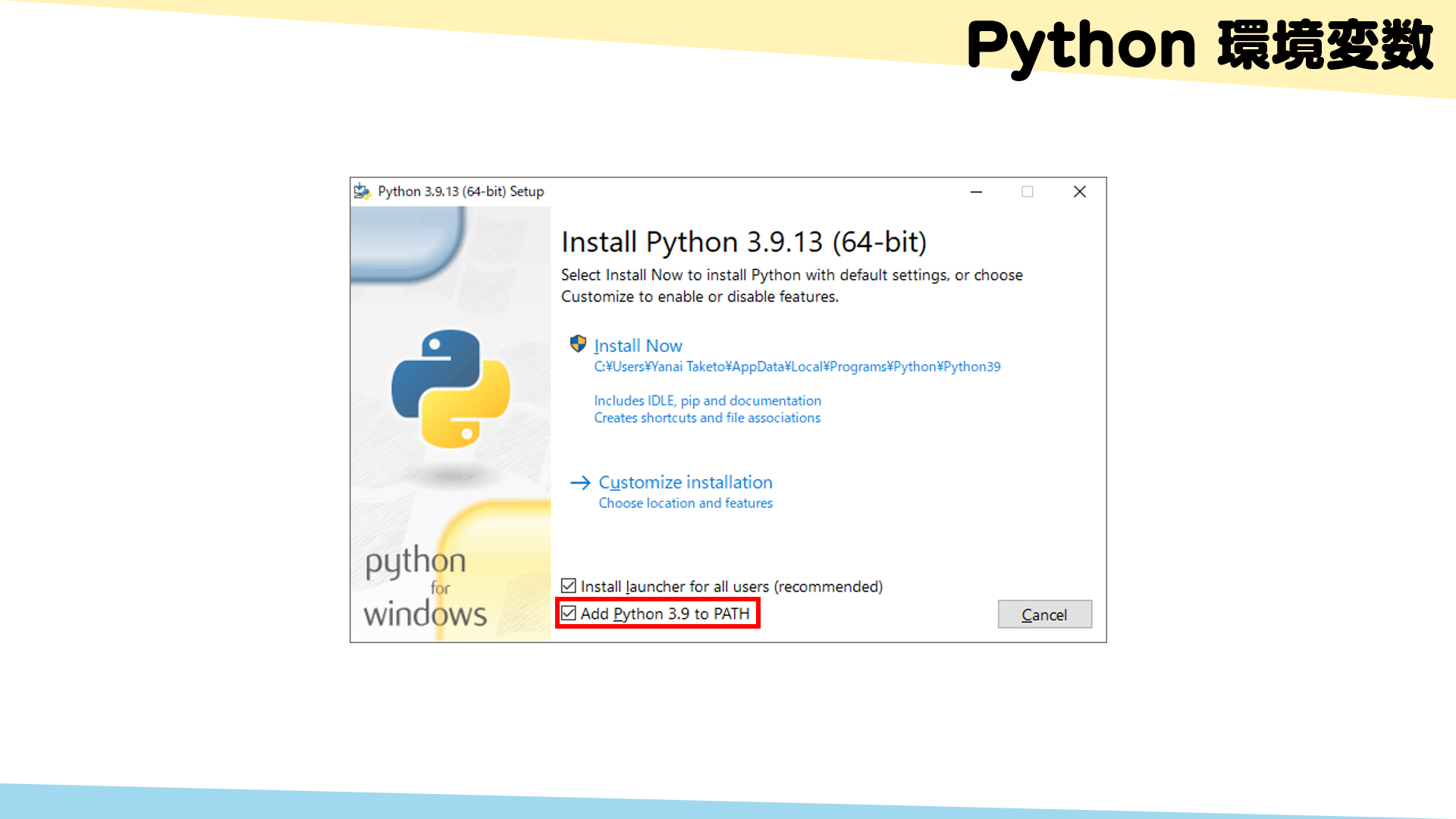Click 'Choose location and features' text
1456x819 pixels.
686,504
